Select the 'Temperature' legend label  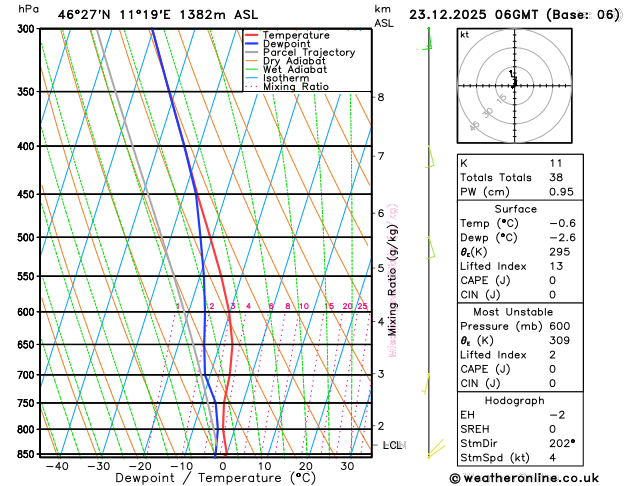coord(296,35)
